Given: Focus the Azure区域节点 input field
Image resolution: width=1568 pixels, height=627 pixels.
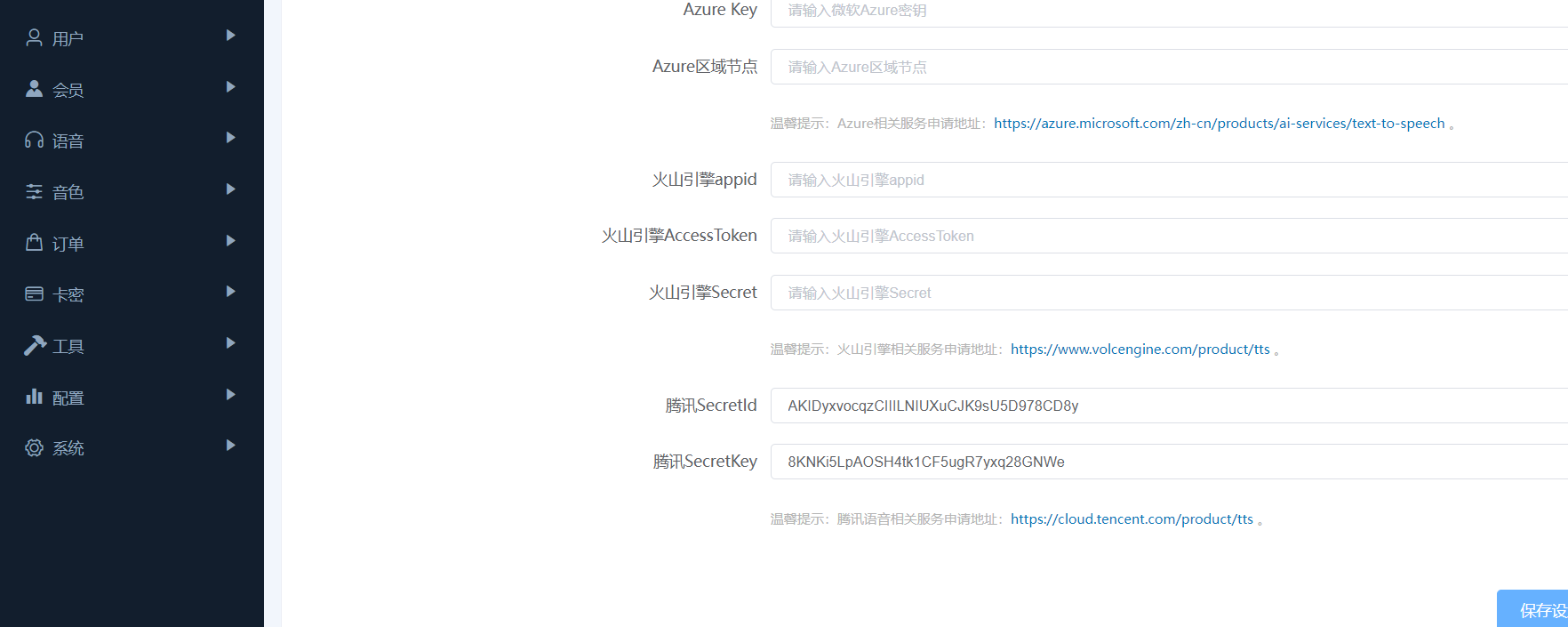Looking at the screenshot, I should point(1169,67).
